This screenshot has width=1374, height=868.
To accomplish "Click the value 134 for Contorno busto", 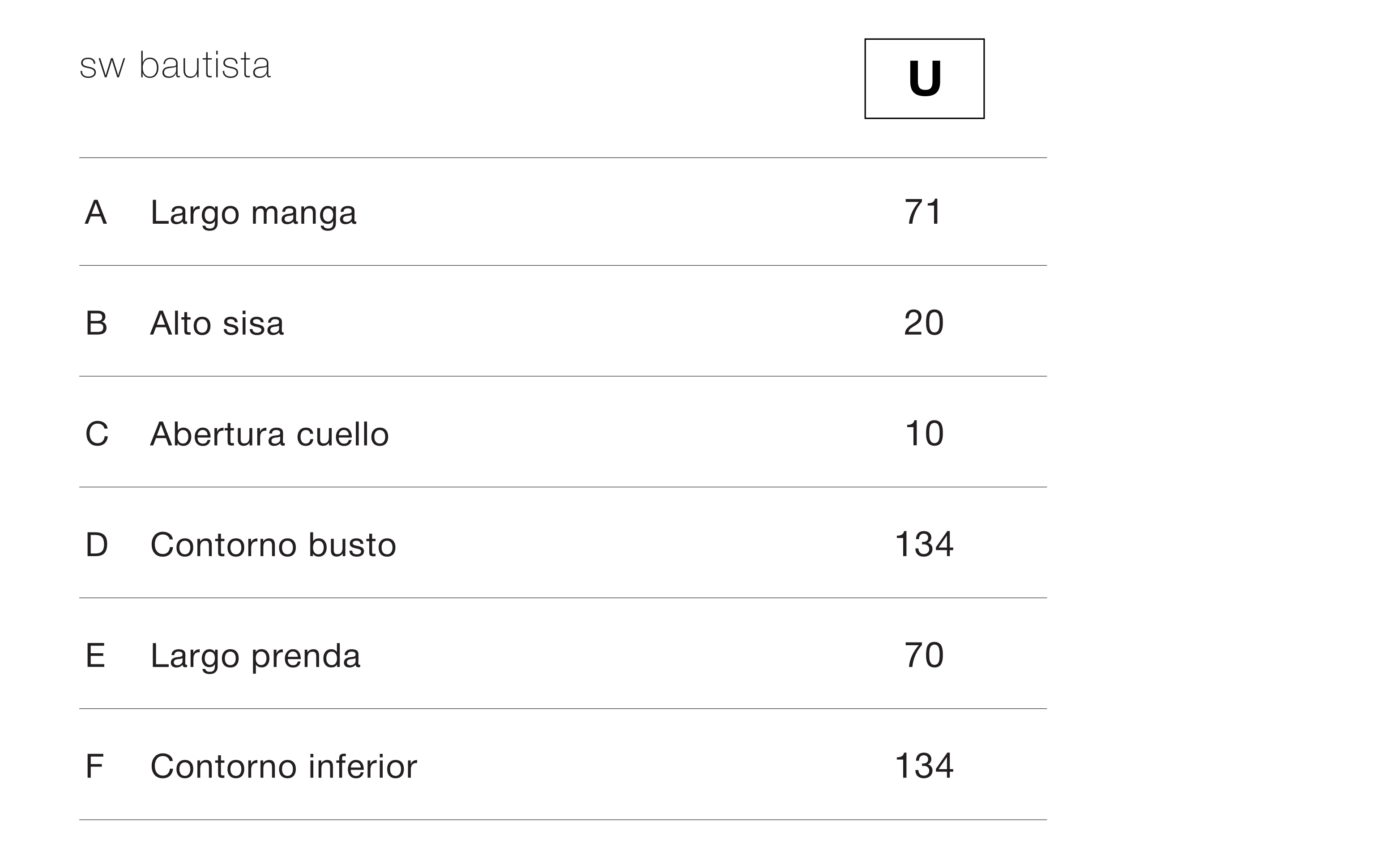I will click(x=924, y=544).
